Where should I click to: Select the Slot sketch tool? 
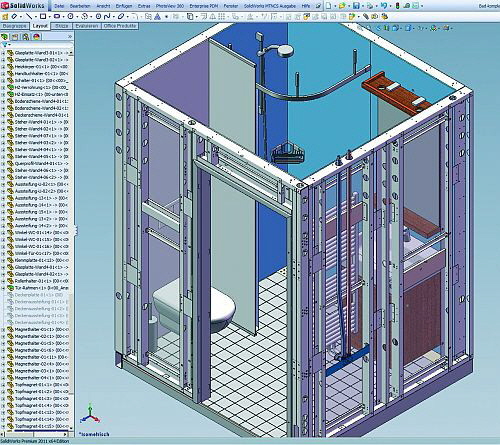tap(57, 16)
